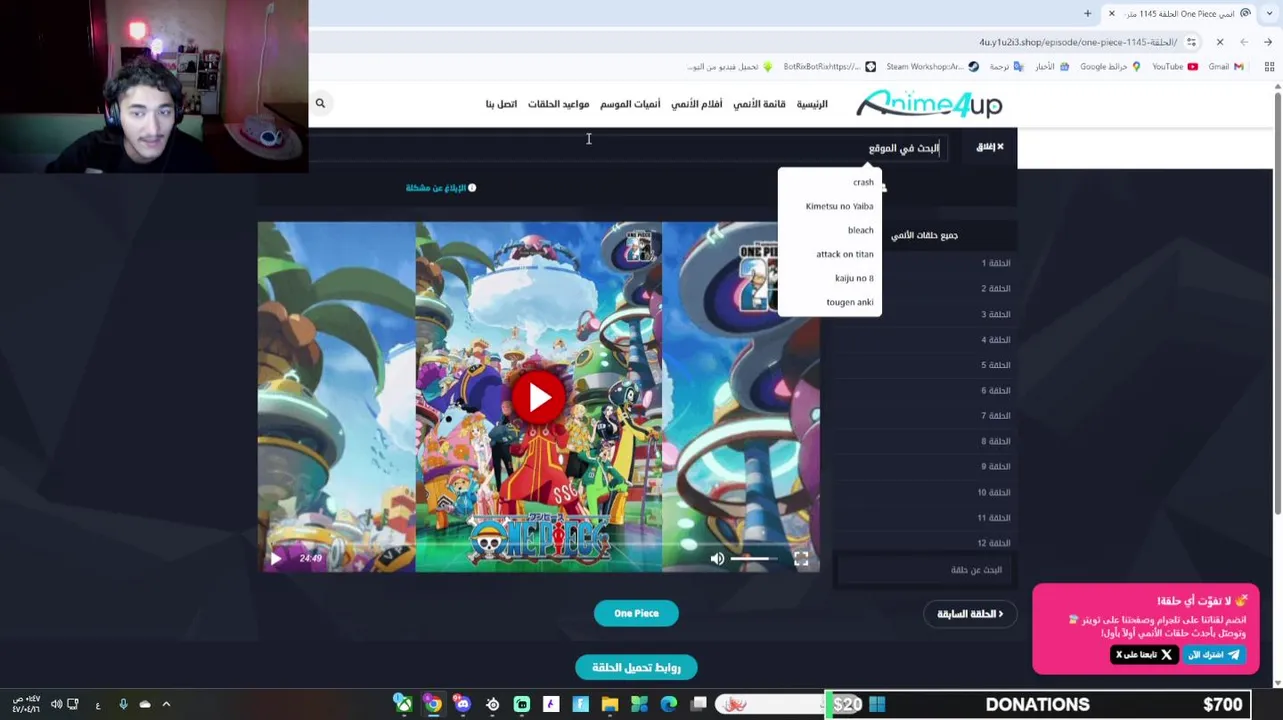This screenshot has height=720, width=1283.
Task: Open اتصل بنا menu item
Action: 501,104
